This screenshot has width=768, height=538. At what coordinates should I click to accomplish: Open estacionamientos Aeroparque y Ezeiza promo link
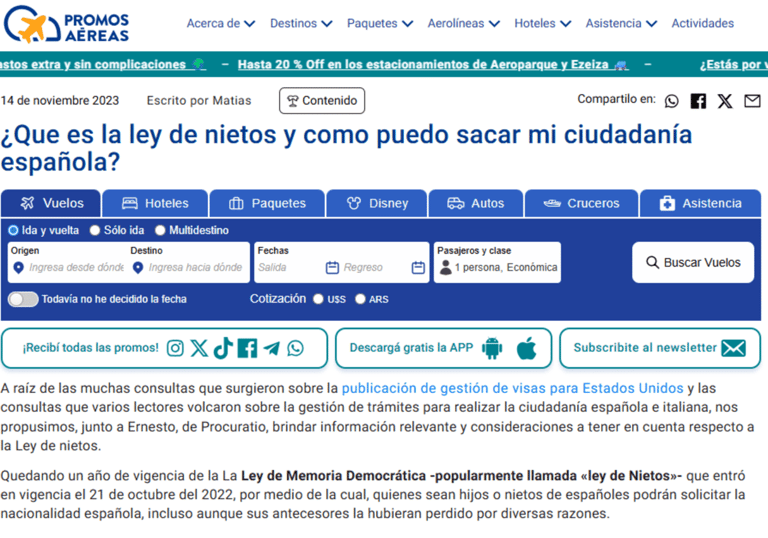433,64
